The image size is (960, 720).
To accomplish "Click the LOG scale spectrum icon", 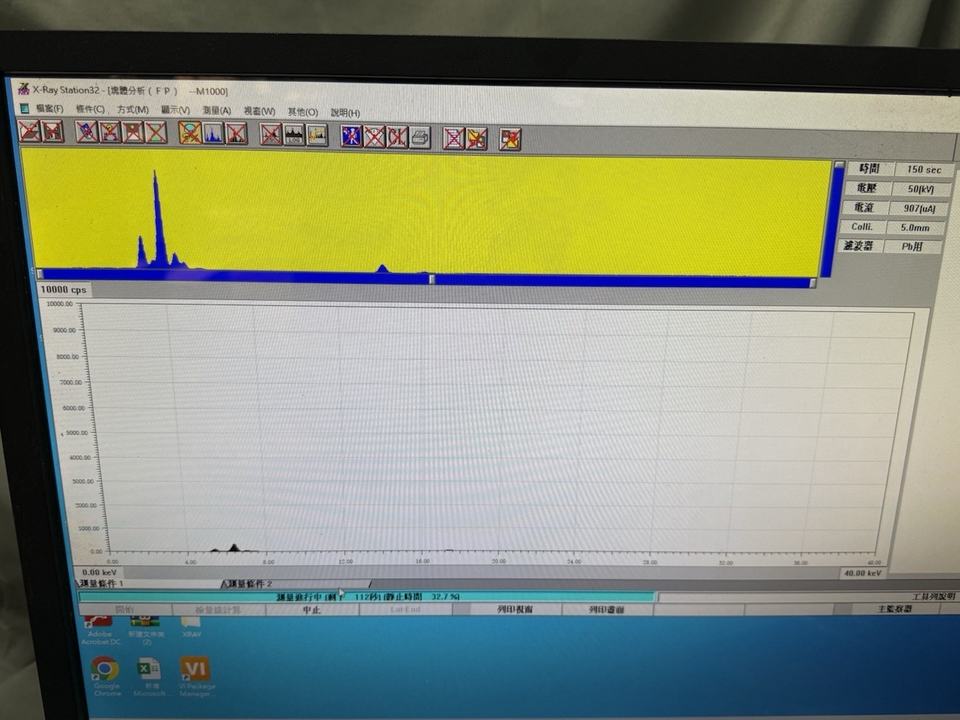I will (x=294, y=135).
